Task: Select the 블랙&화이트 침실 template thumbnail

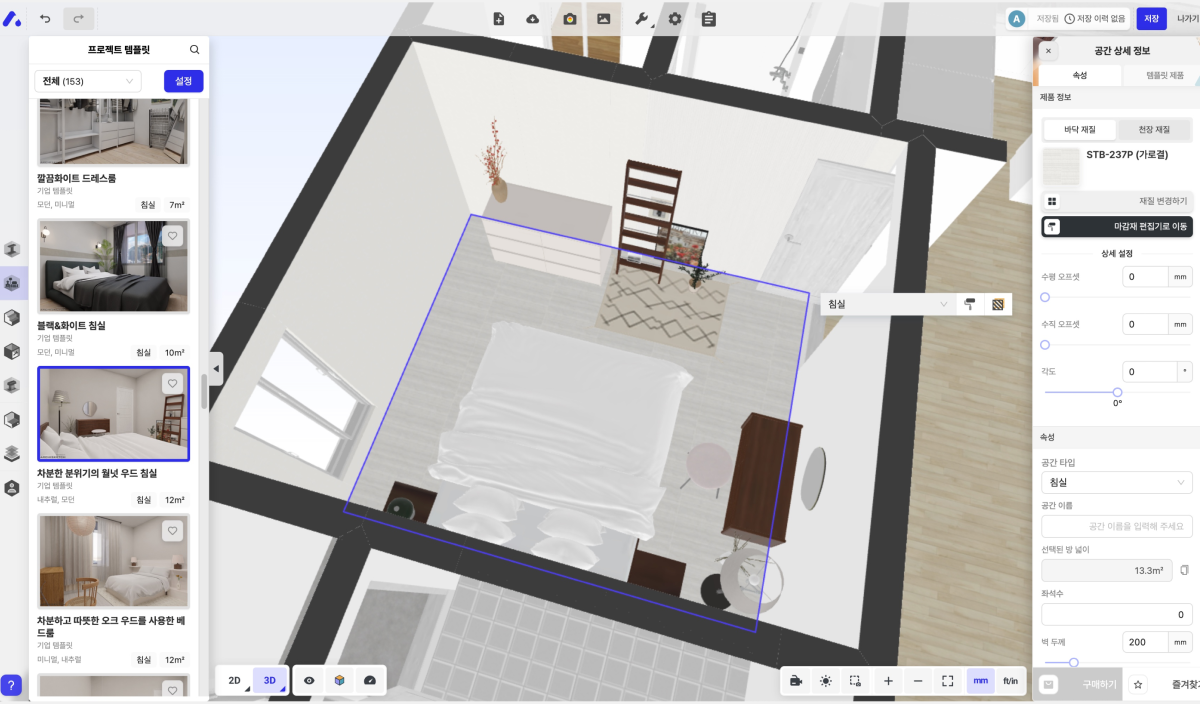Action: [113, 266]
